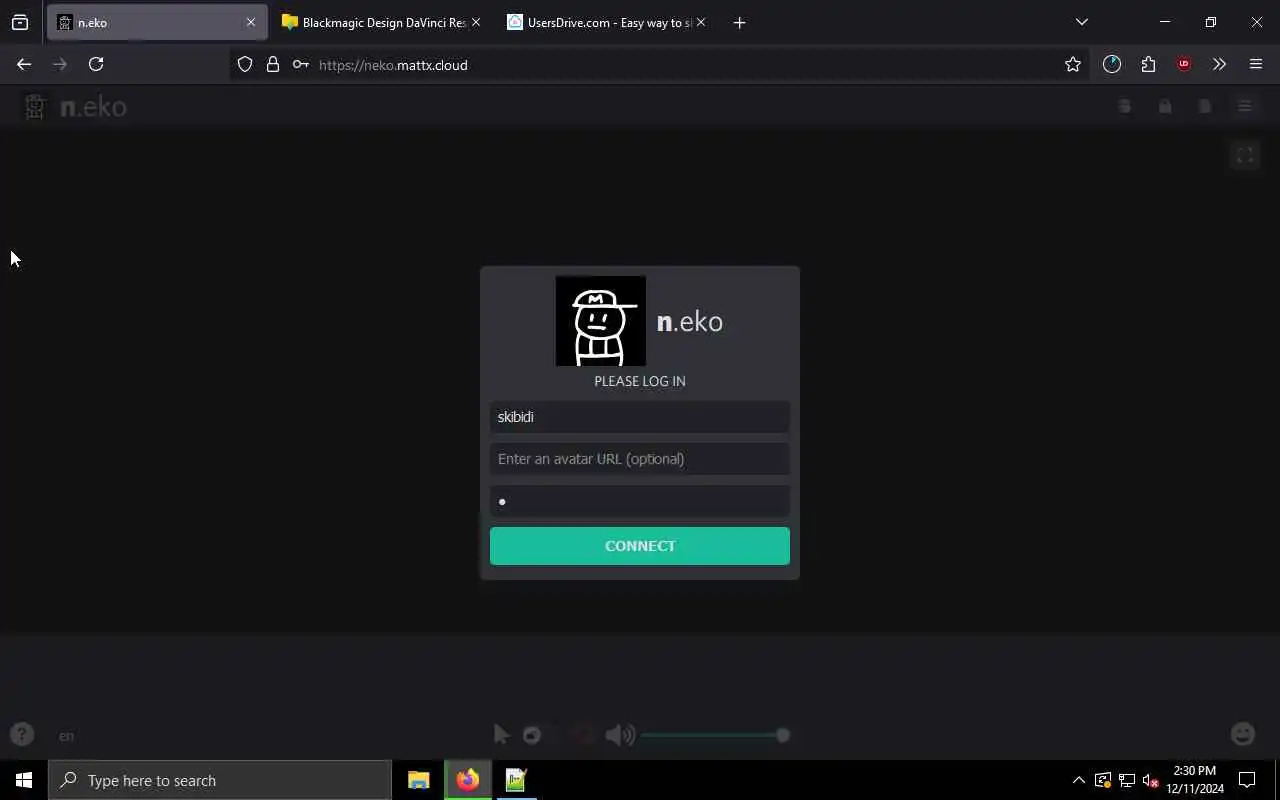Click the site security padlock icon
1280x800 pixels.
tap(272, 64)
